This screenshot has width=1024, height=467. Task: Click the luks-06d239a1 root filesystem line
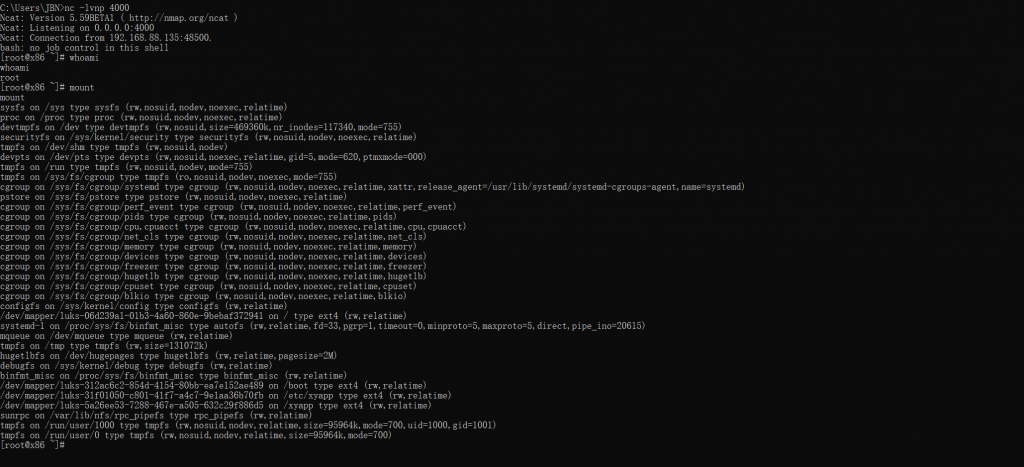(203, 316)
